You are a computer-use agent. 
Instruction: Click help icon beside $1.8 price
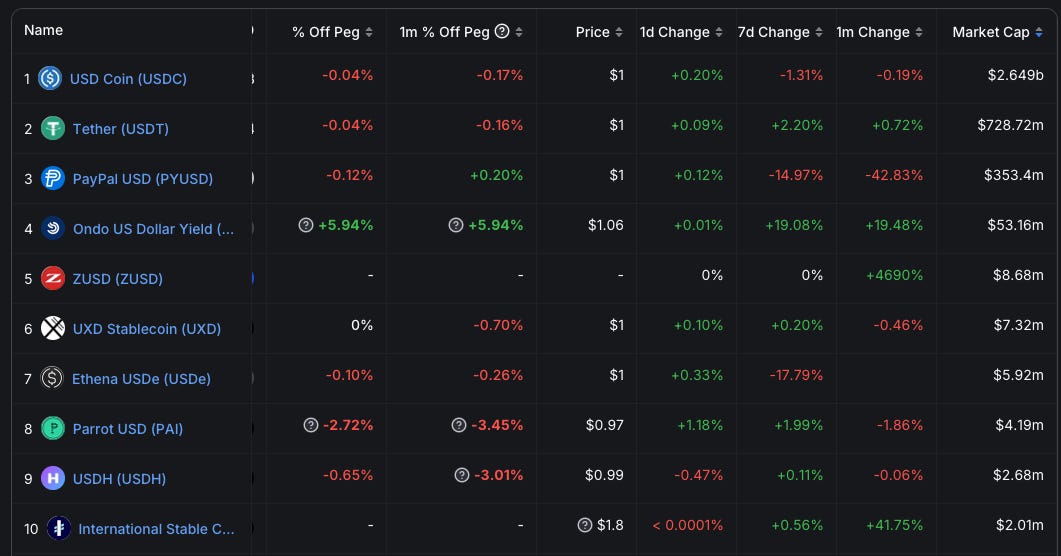pos(585,525)
